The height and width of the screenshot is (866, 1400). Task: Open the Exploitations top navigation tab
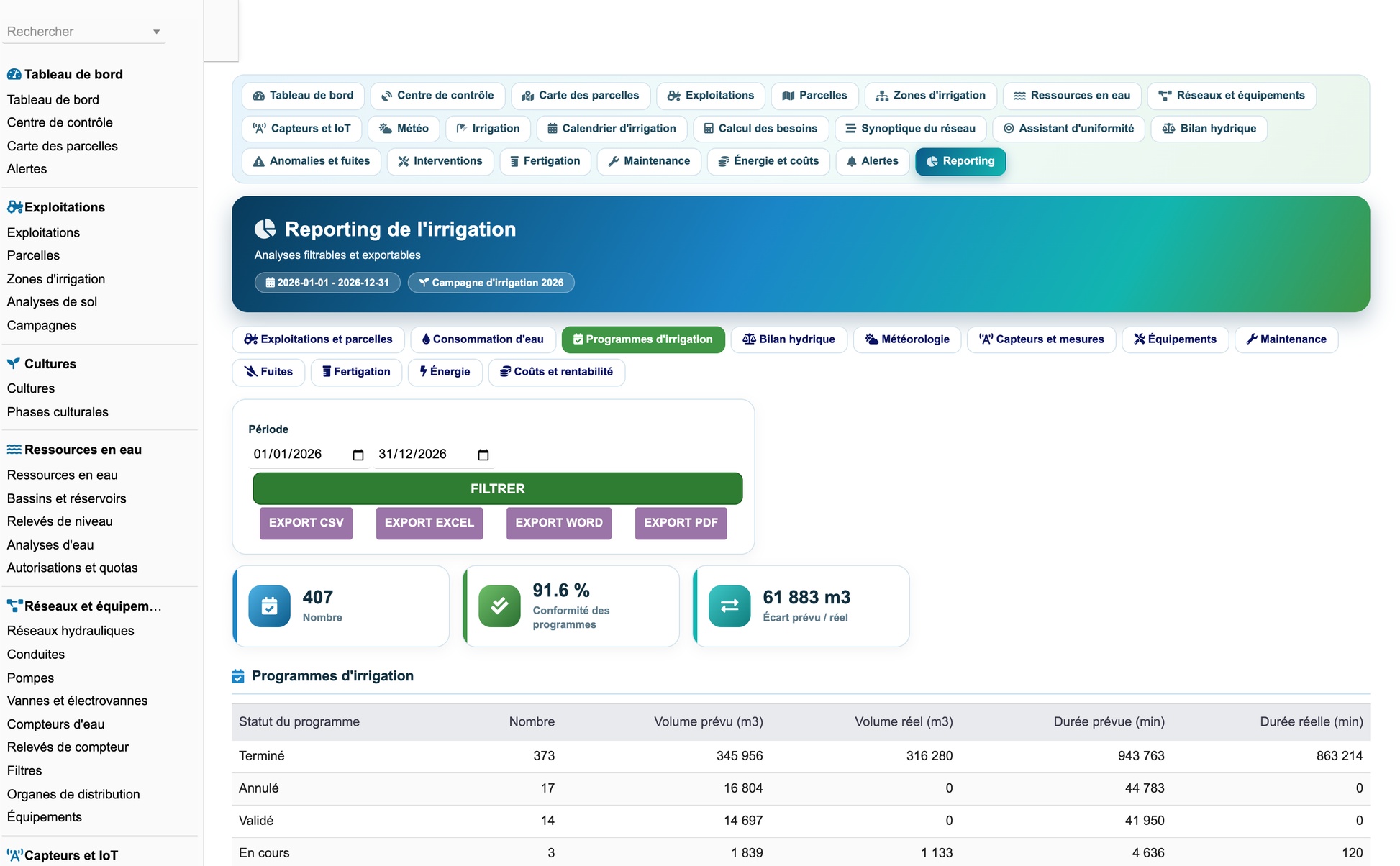tap(711, 96)
